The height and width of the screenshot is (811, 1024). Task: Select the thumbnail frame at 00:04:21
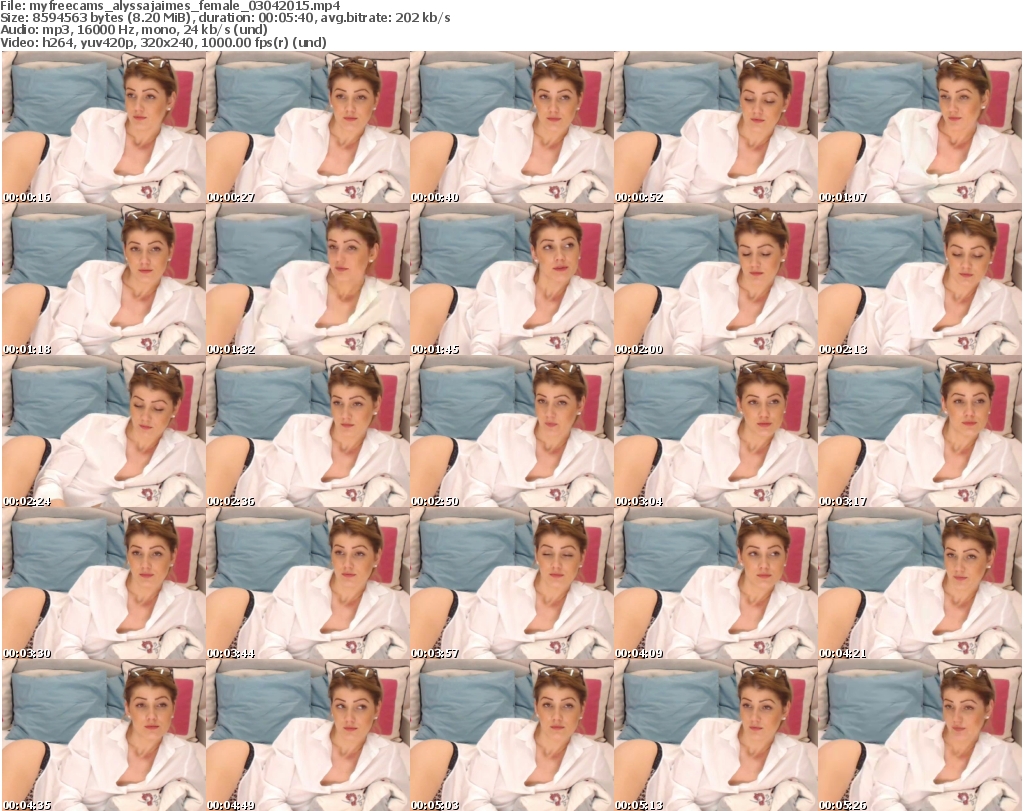[920, 584]
